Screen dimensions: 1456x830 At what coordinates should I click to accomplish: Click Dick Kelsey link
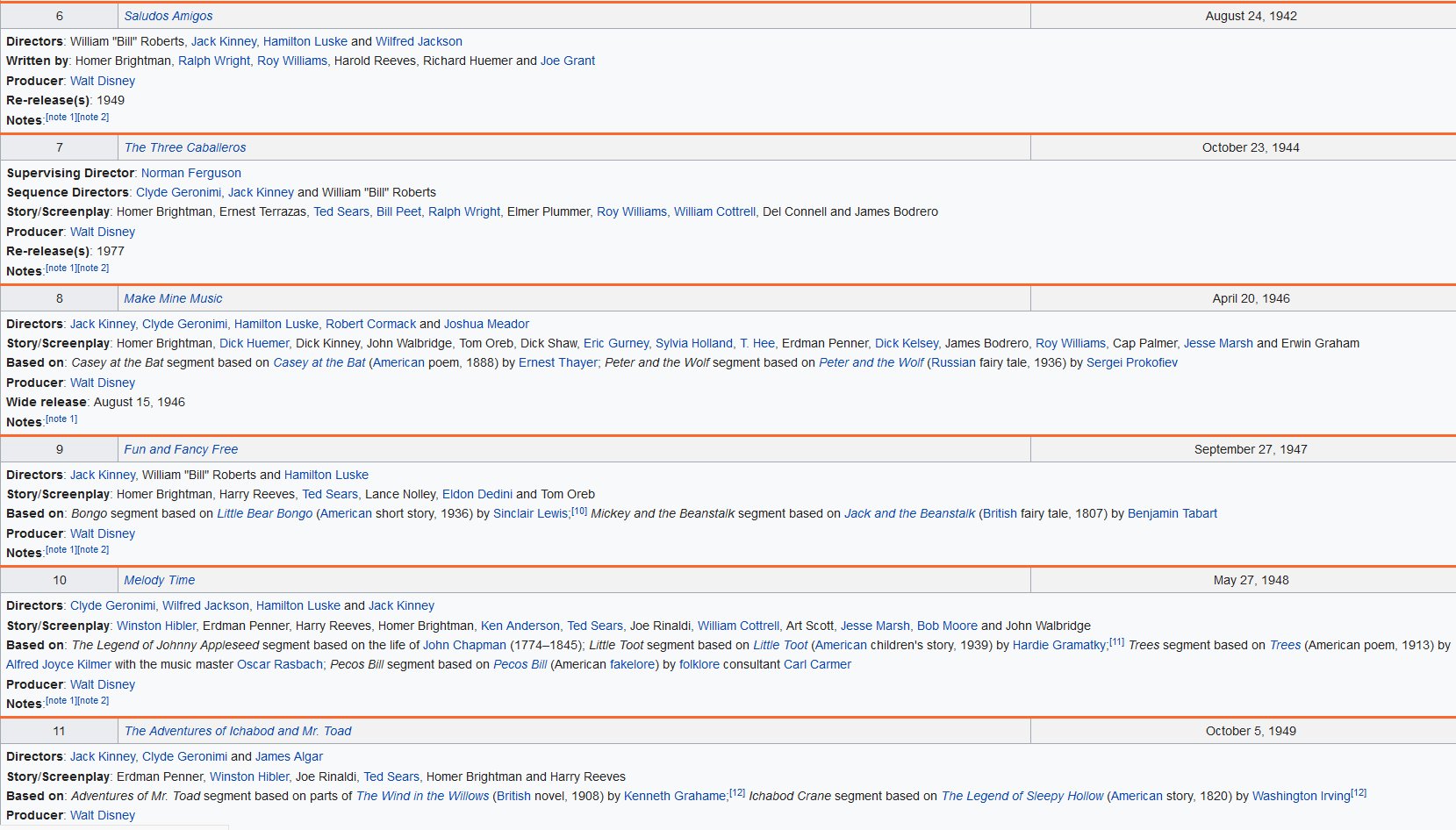coord(907,343)
